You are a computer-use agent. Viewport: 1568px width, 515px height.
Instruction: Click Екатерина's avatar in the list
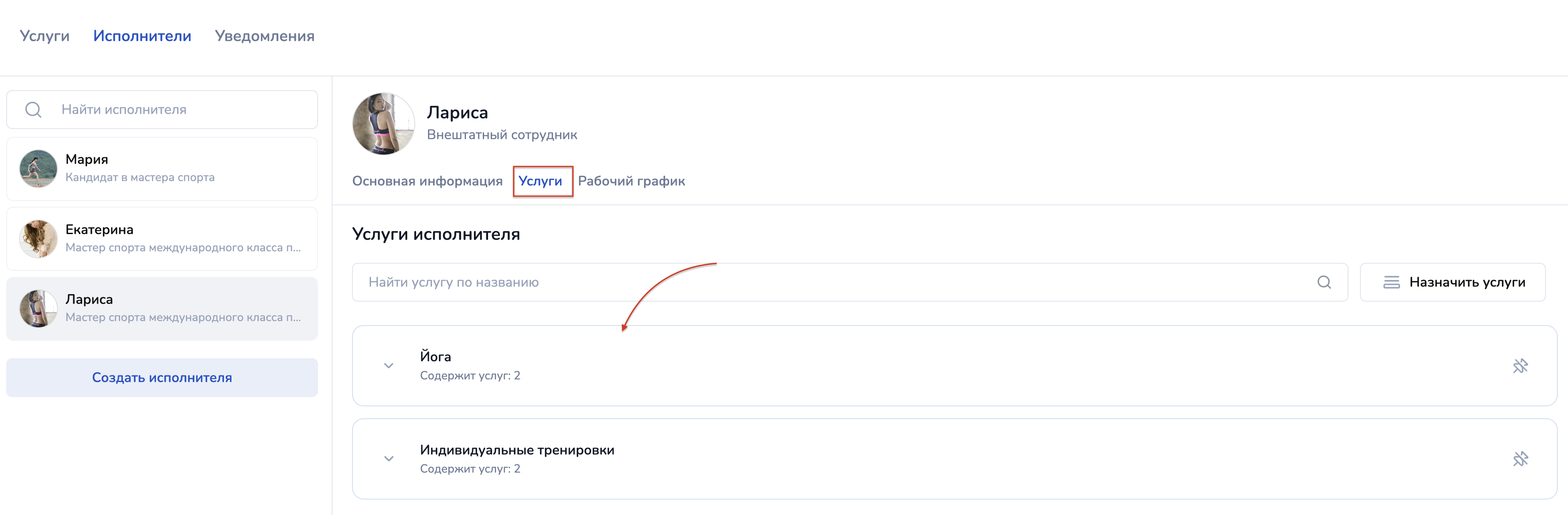pos(38,239)
